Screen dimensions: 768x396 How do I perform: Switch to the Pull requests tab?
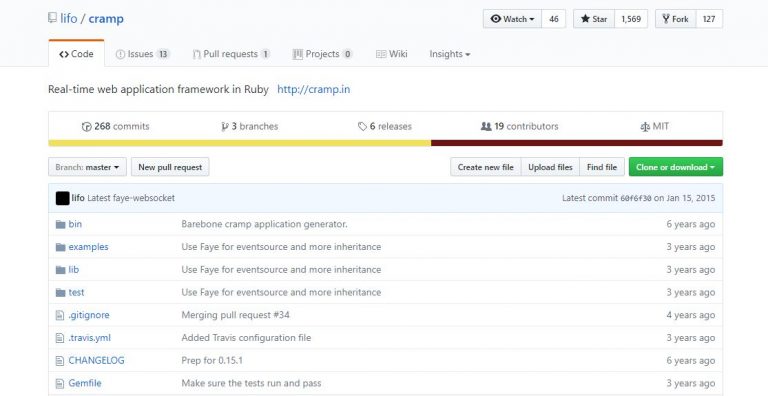pos(231,54)
